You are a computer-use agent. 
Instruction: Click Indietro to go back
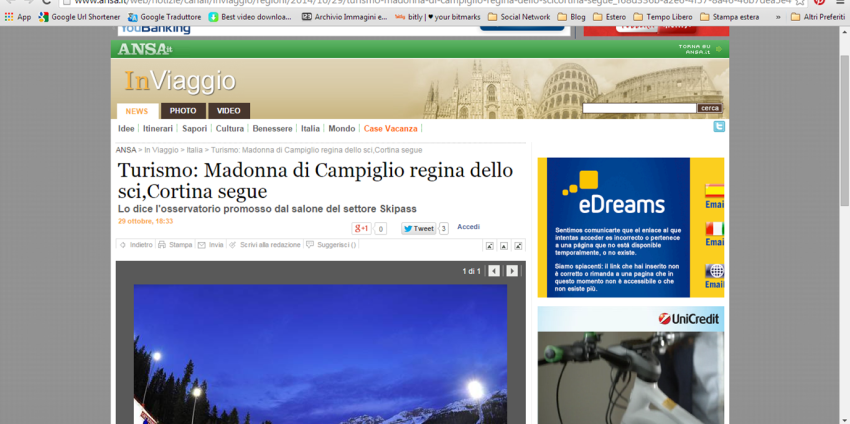tap(136, 245)
